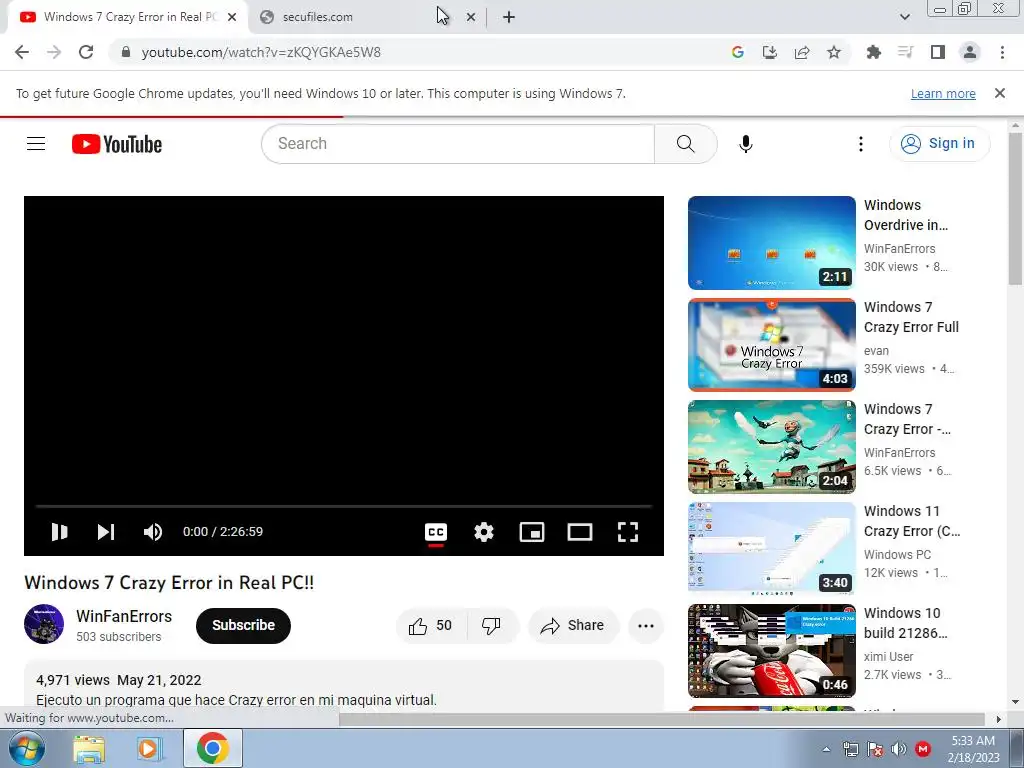
Task: Open the Windows Overdrive video thumbnail
Action: (771, 243)
